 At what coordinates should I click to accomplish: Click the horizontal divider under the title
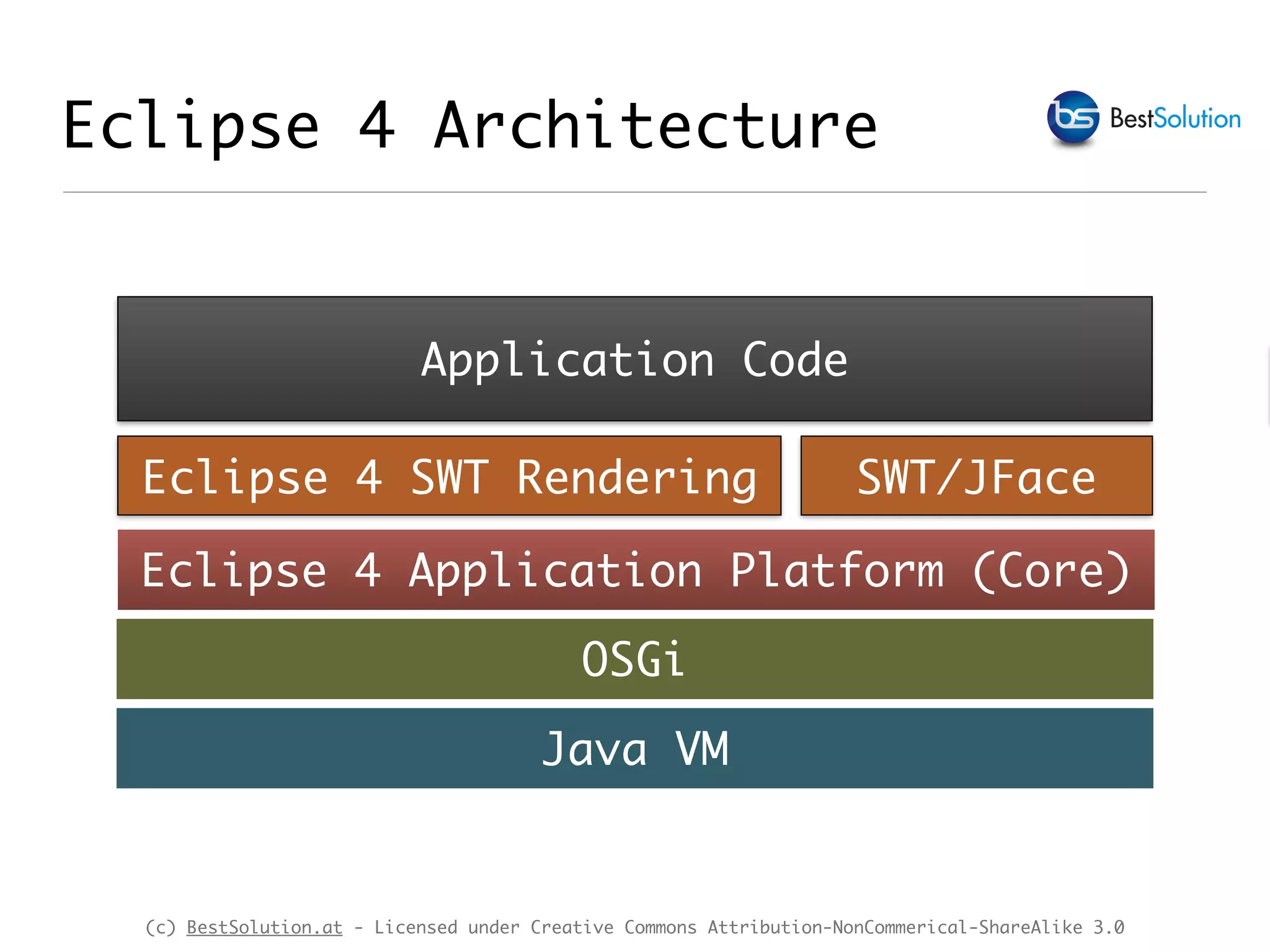point(634,192)
